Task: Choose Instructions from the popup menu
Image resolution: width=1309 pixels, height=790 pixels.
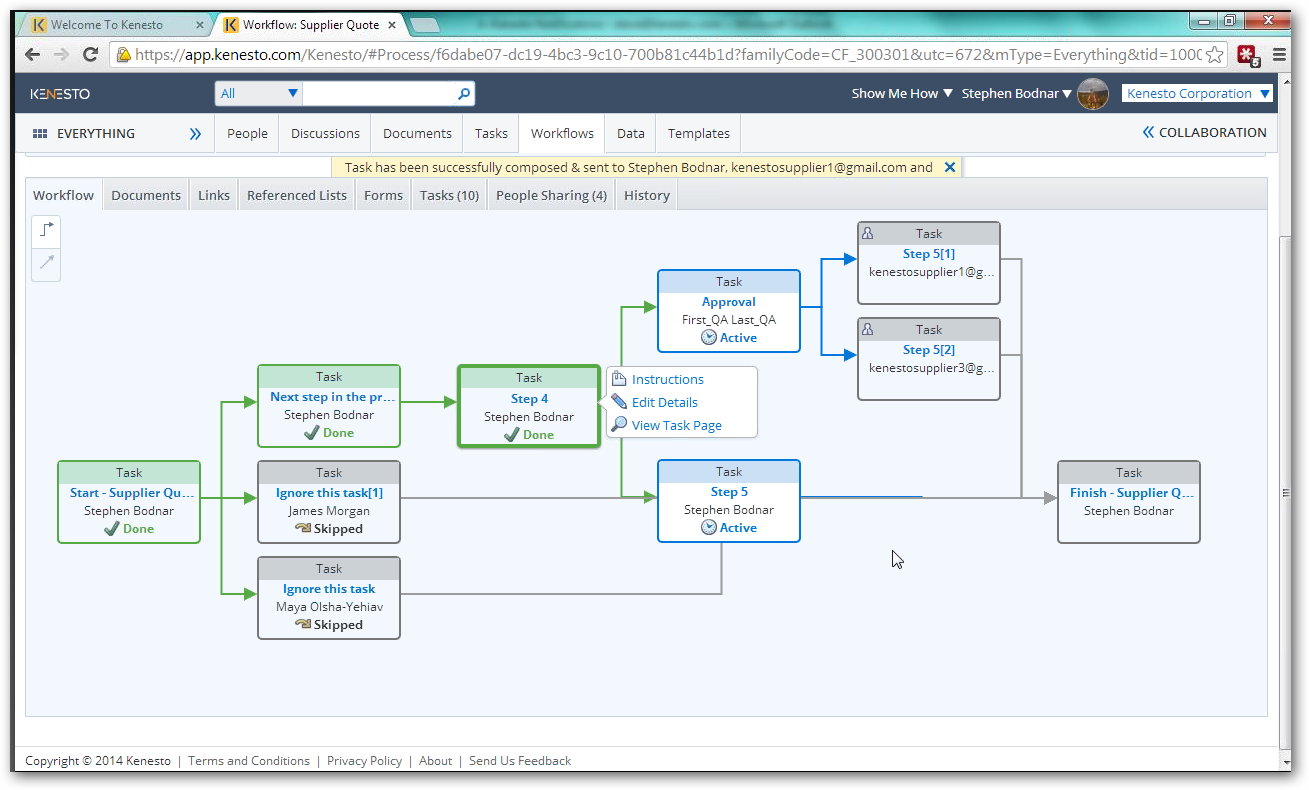Action: [668, 379]
